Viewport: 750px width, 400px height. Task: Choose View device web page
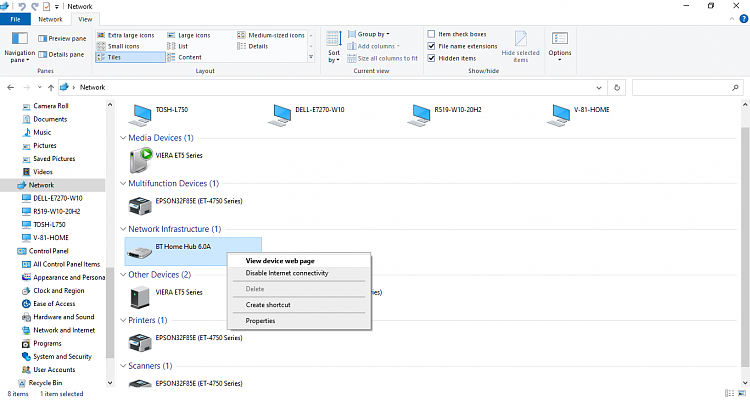pyautogui.click(x=299, y=261)
